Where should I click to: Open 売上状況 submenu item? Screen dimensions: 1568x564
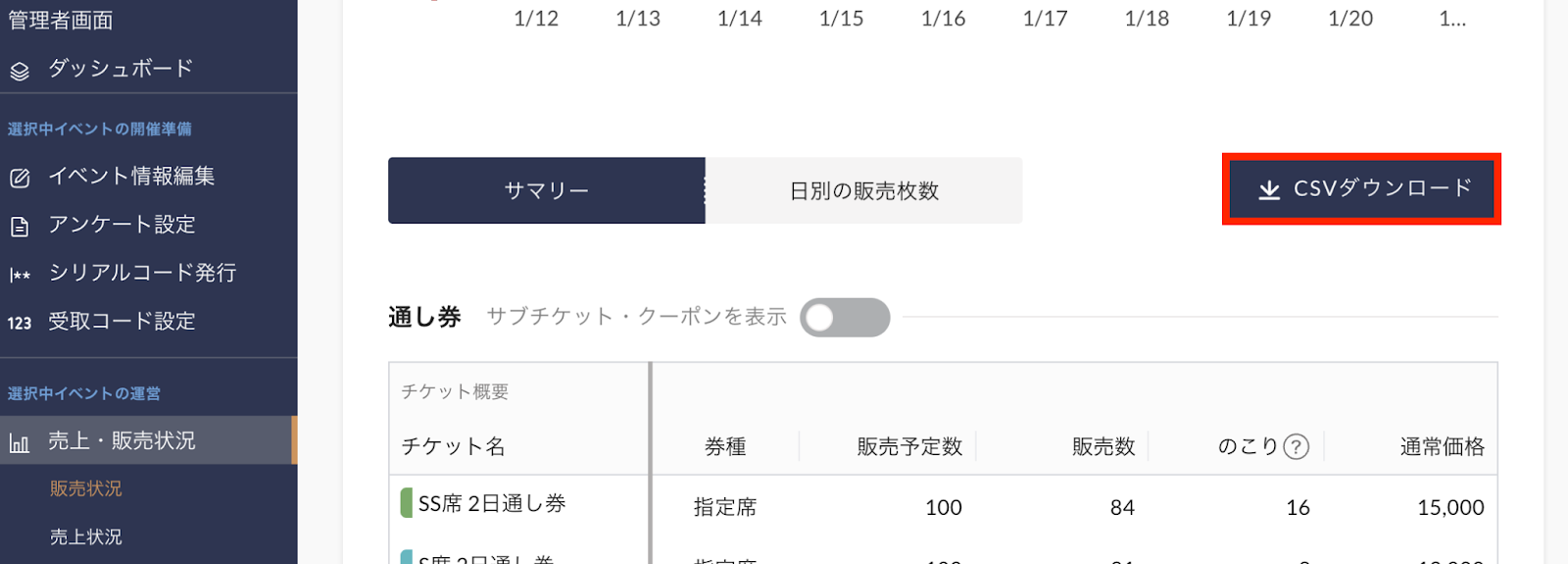[86, 537]
